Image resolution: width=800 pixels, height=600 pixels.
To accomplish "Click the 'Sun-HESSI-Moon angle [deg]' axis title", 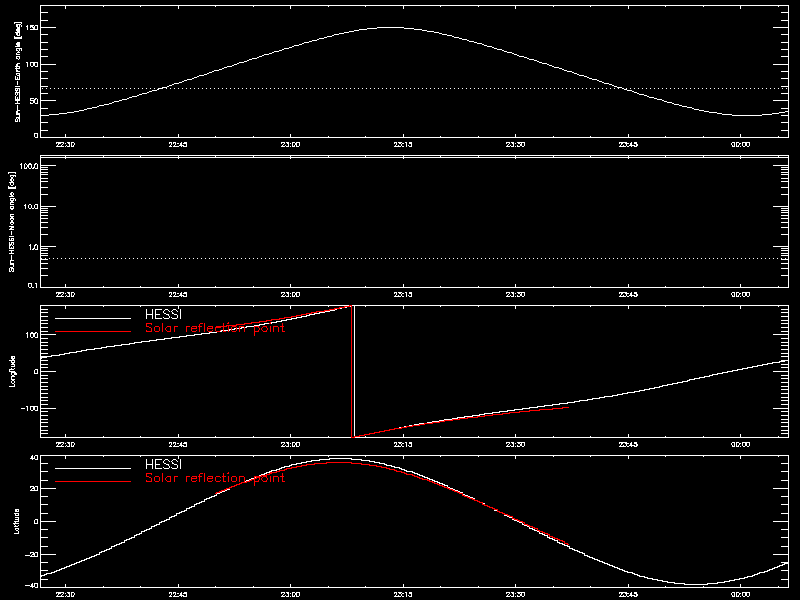I will [x=12, y=221].
